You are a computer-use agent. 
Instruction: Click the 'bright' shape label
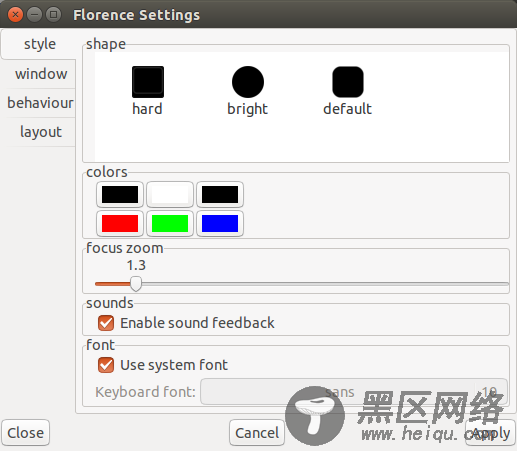247,110
